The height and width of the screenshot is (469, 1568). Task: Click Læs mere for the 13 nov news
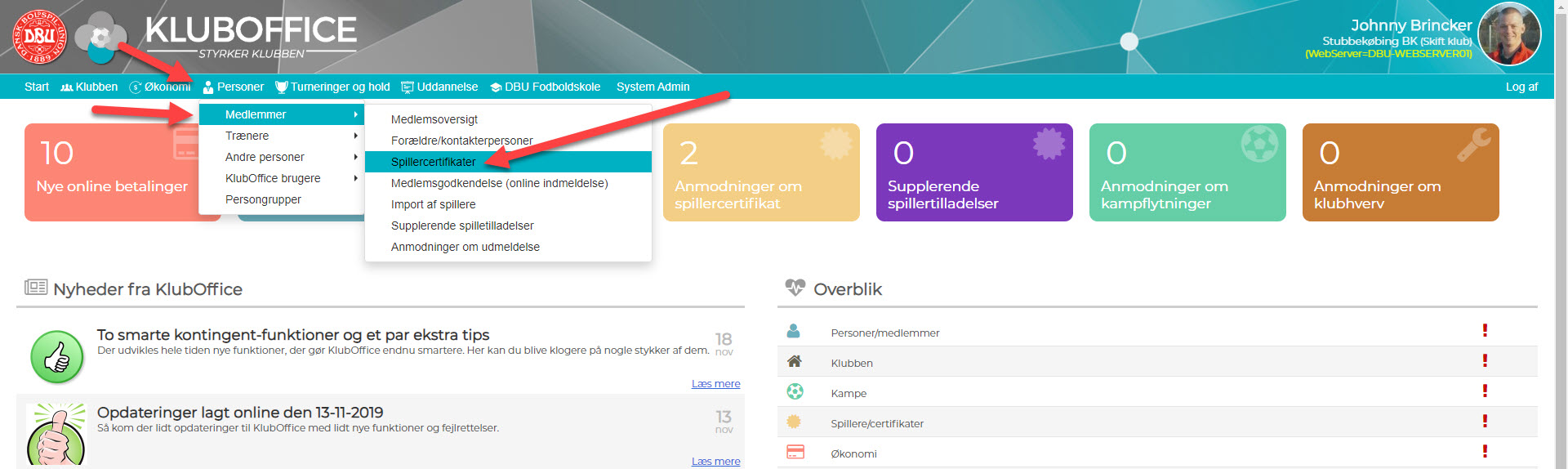pyautogui.click(x=715, y=461)
